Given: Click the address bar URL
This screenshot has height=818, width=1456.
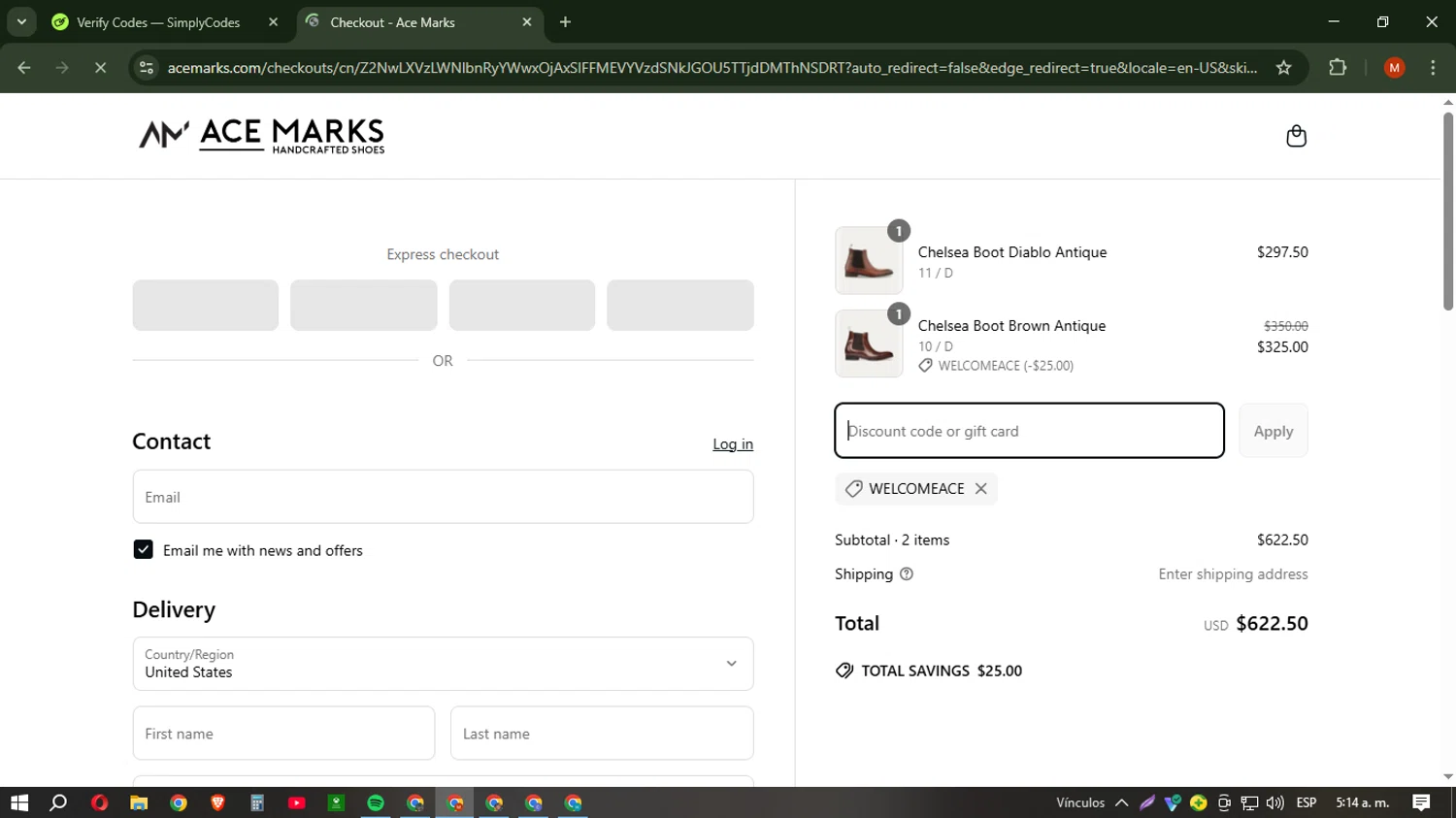Looking at the screenshot, I should tap(712, 68).
